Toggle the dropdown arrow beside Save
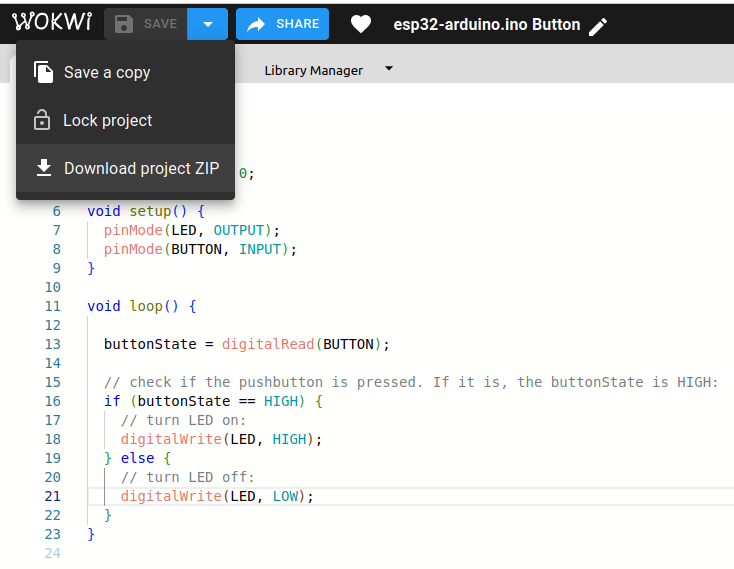 [207, 24]
